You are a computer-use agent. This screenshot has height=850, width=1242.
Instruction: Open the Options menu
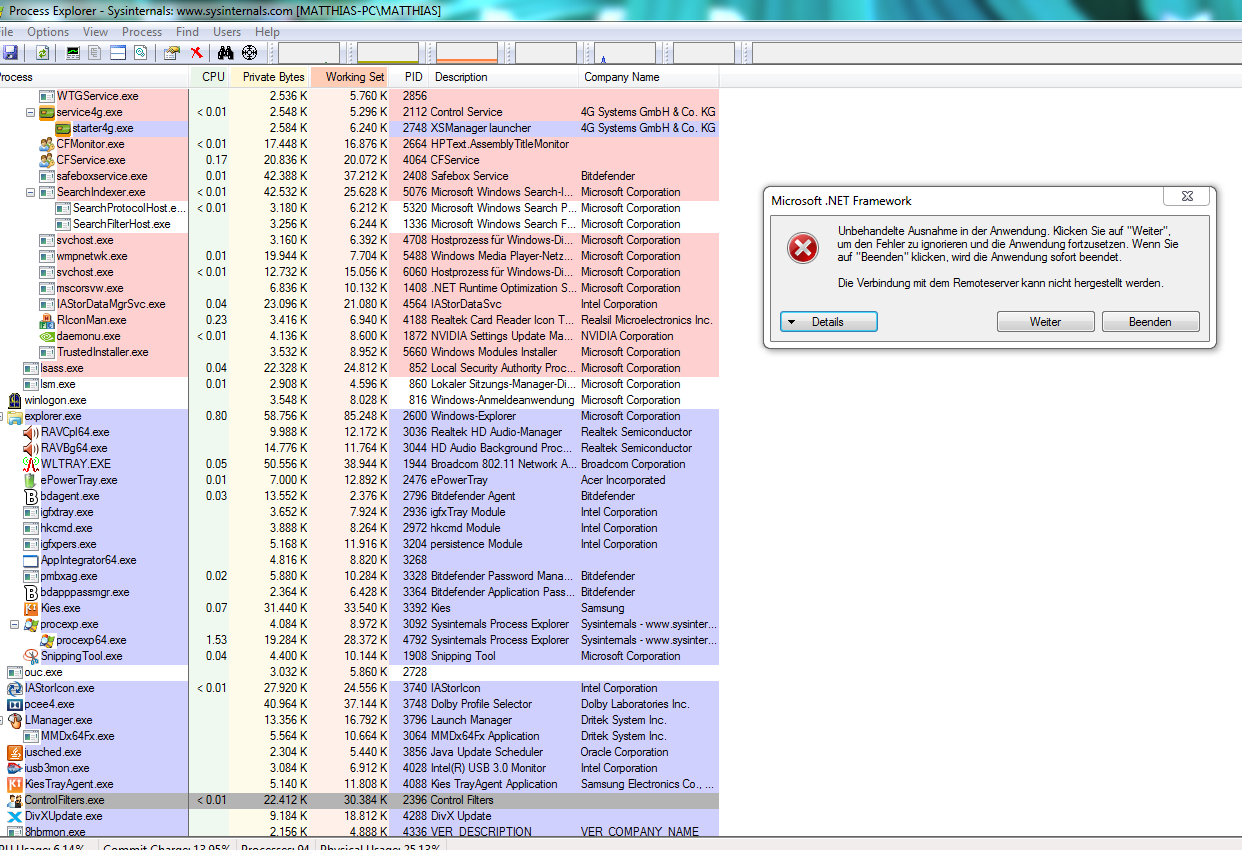48,32
